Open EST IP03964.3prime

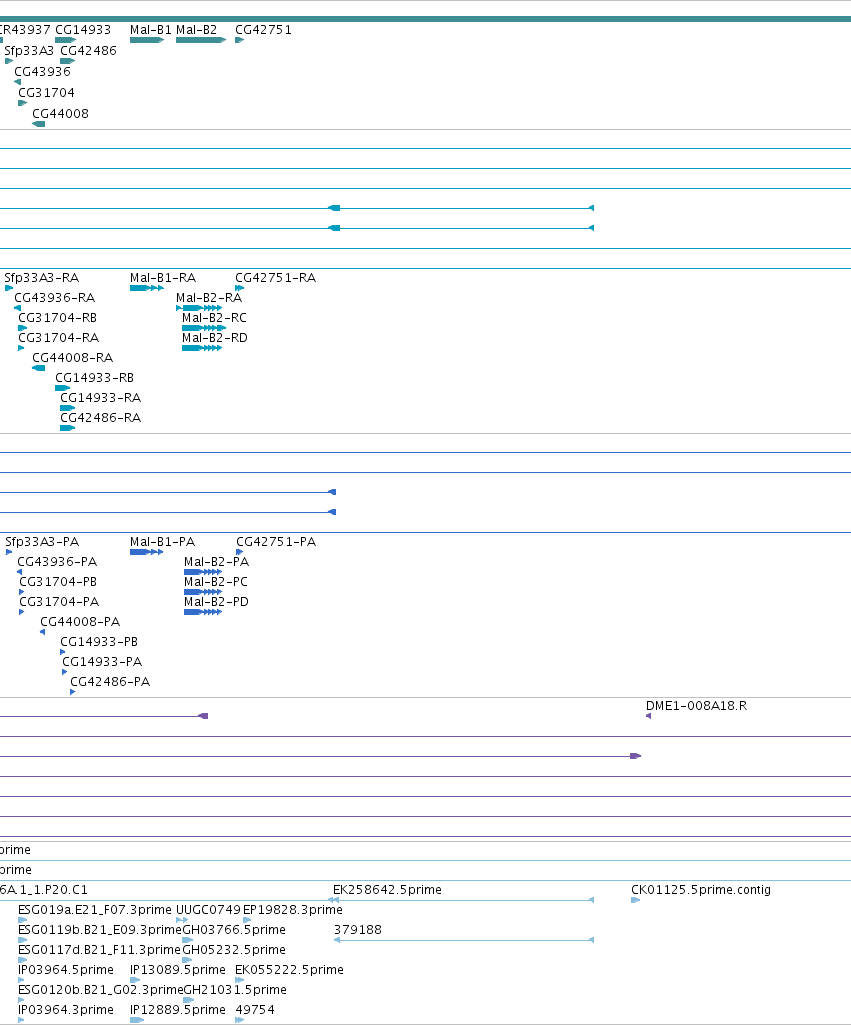coord(66,1010)
